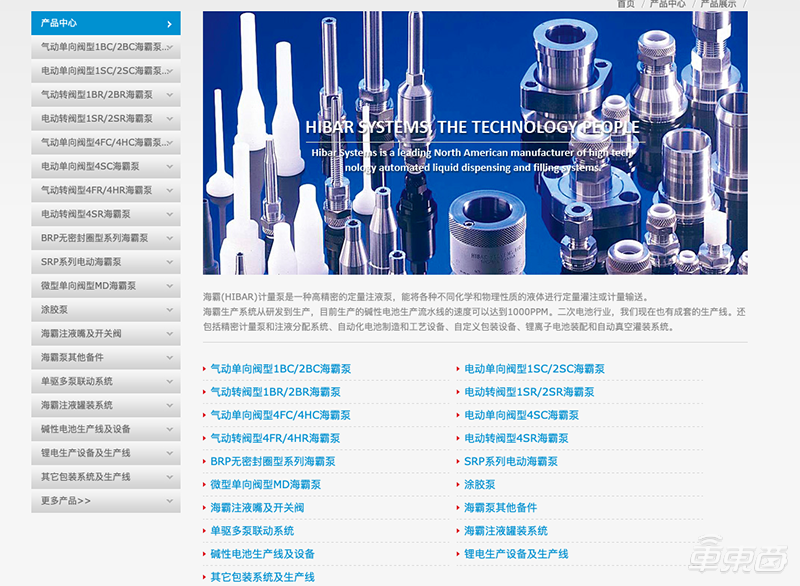Expand the 气动转阀型1BR/2BR海霸泵 sidebar chevron
The image size is (800, 586).
(x=170, y=95)
